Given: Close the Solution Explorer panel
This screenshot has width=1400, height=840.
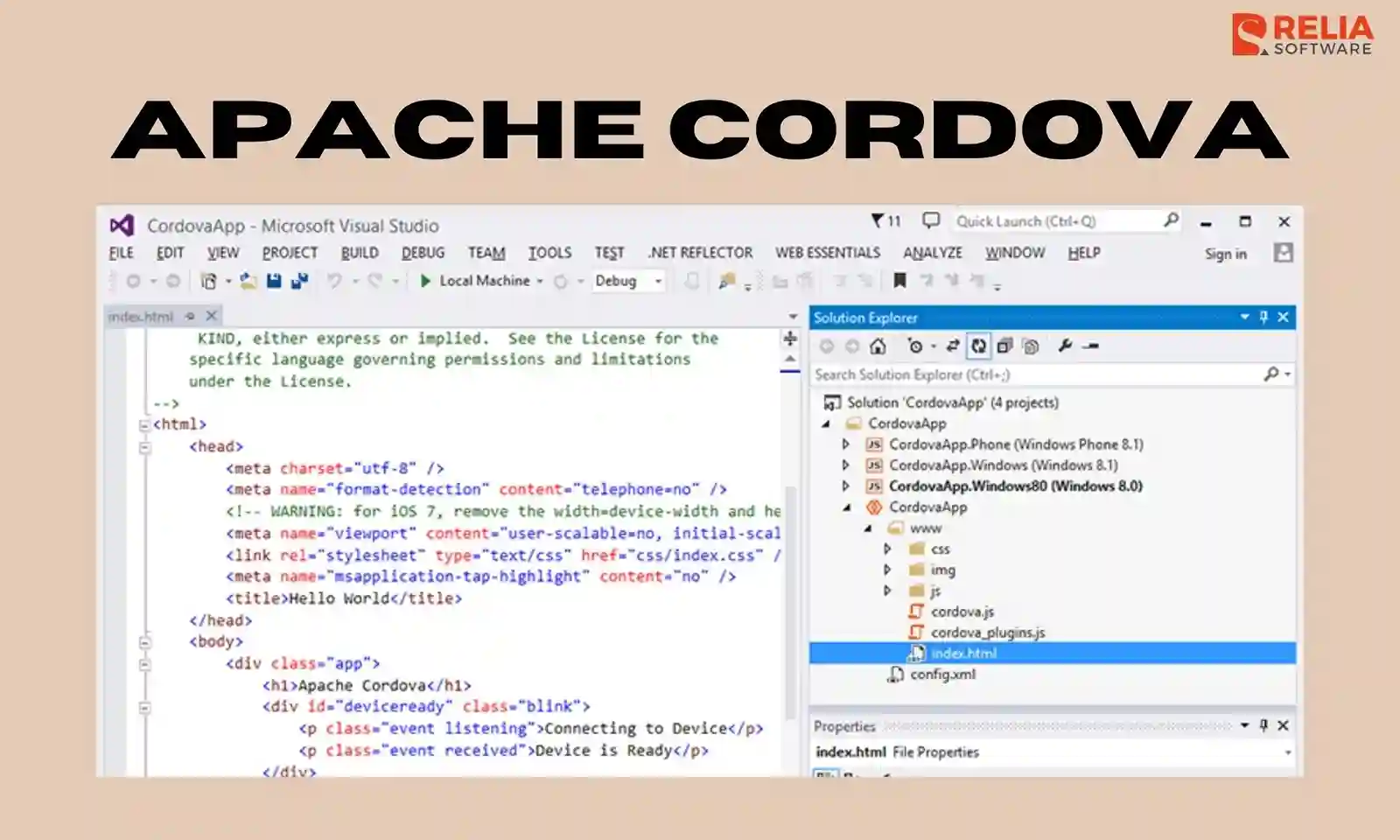Looking at the screenshot, I should coord(1284,317).
